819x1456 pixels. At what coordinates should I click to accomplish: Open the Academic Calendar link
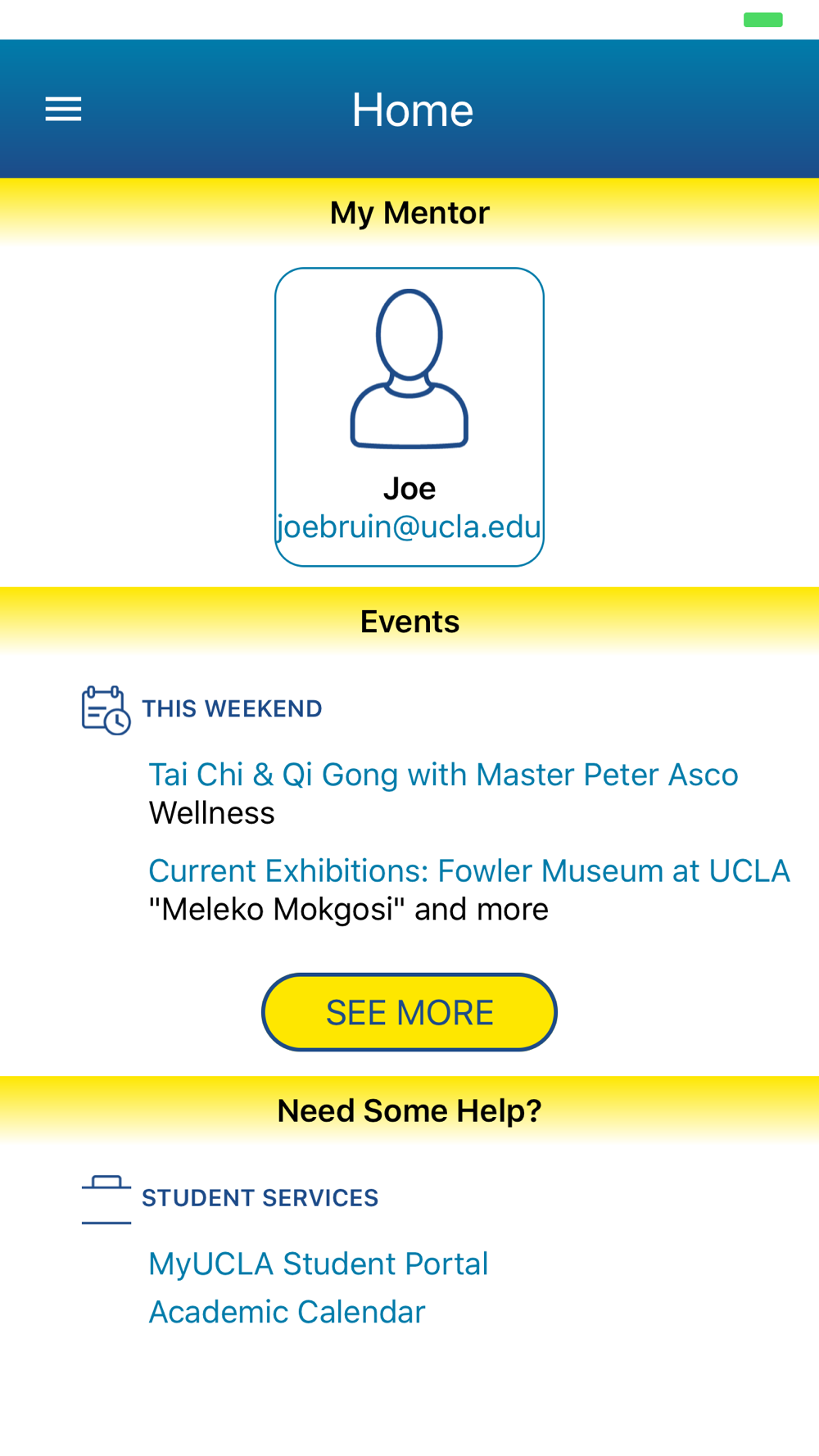[x=287, y=1312]
